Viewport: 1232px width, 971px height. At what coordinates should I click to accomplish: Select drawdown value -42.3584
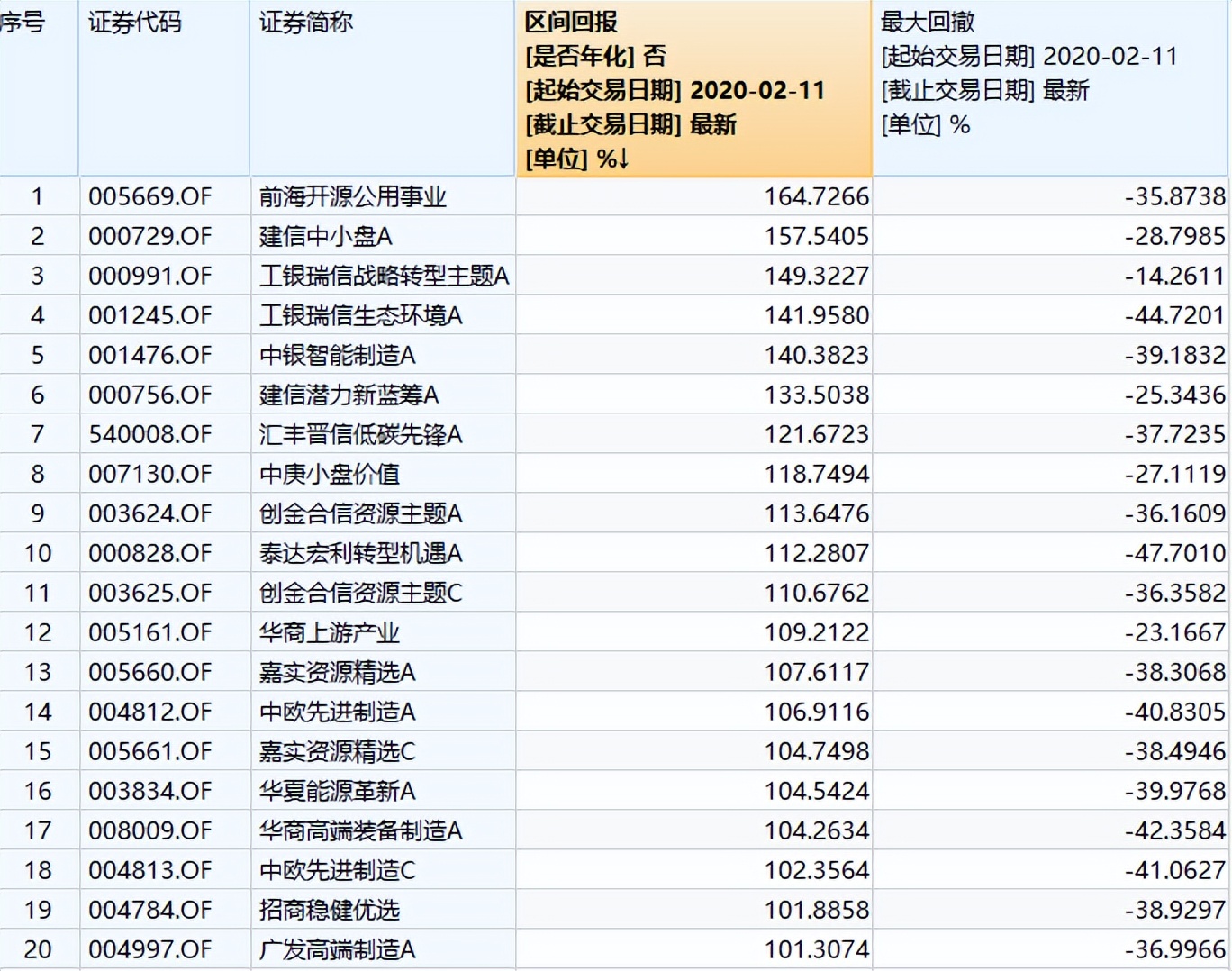pos(1175,830)
